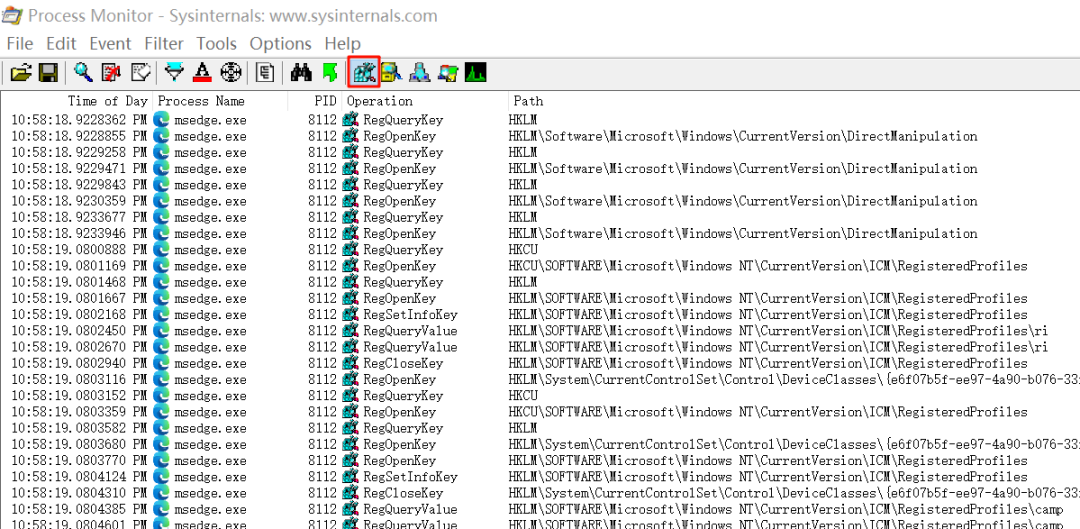The width and height of the screenshot is (1080, 529).
Task: Save the capture using the floppy disk icon
Action: coord(48,72)
